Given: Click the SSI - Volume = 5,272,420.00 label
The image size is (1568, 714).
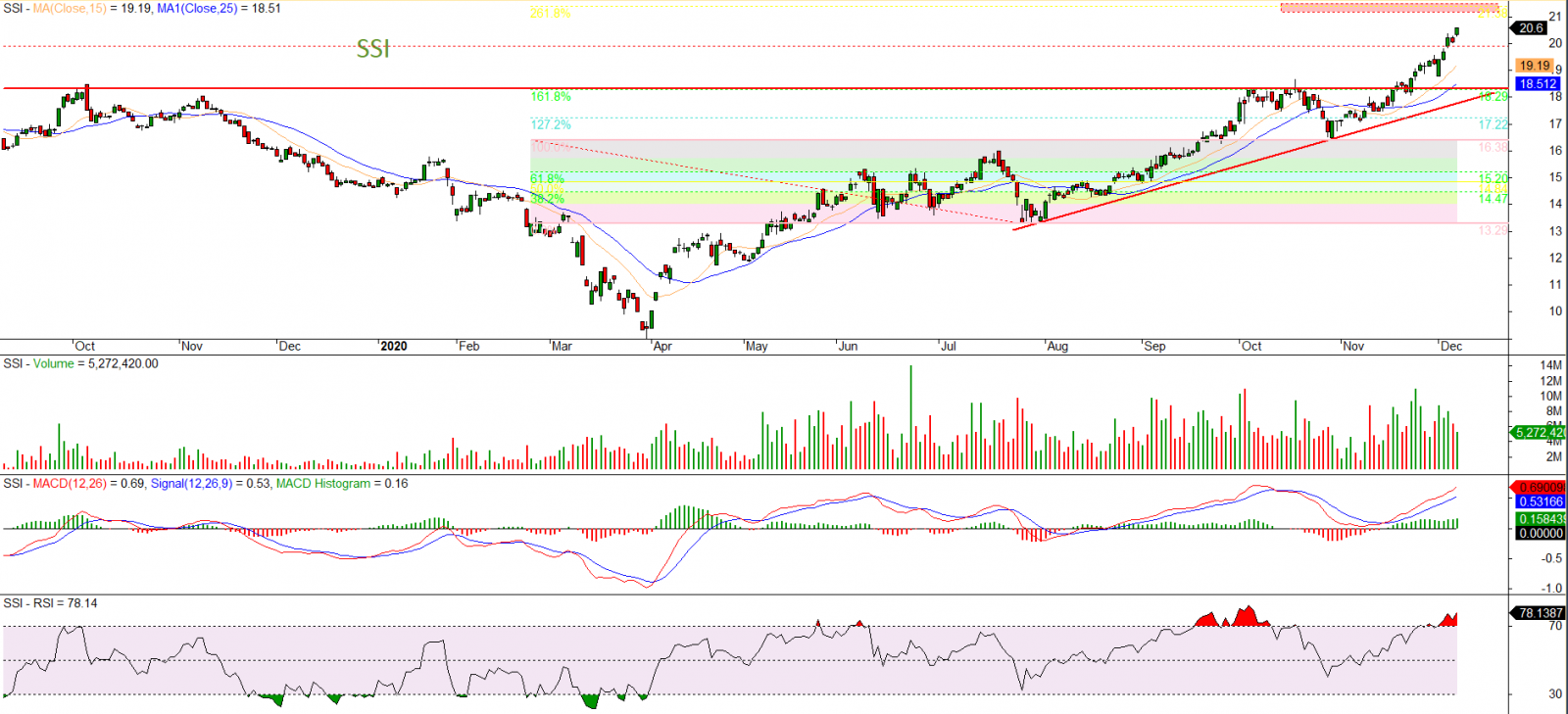Looking at the screenshot, I should tap(80, 363).
